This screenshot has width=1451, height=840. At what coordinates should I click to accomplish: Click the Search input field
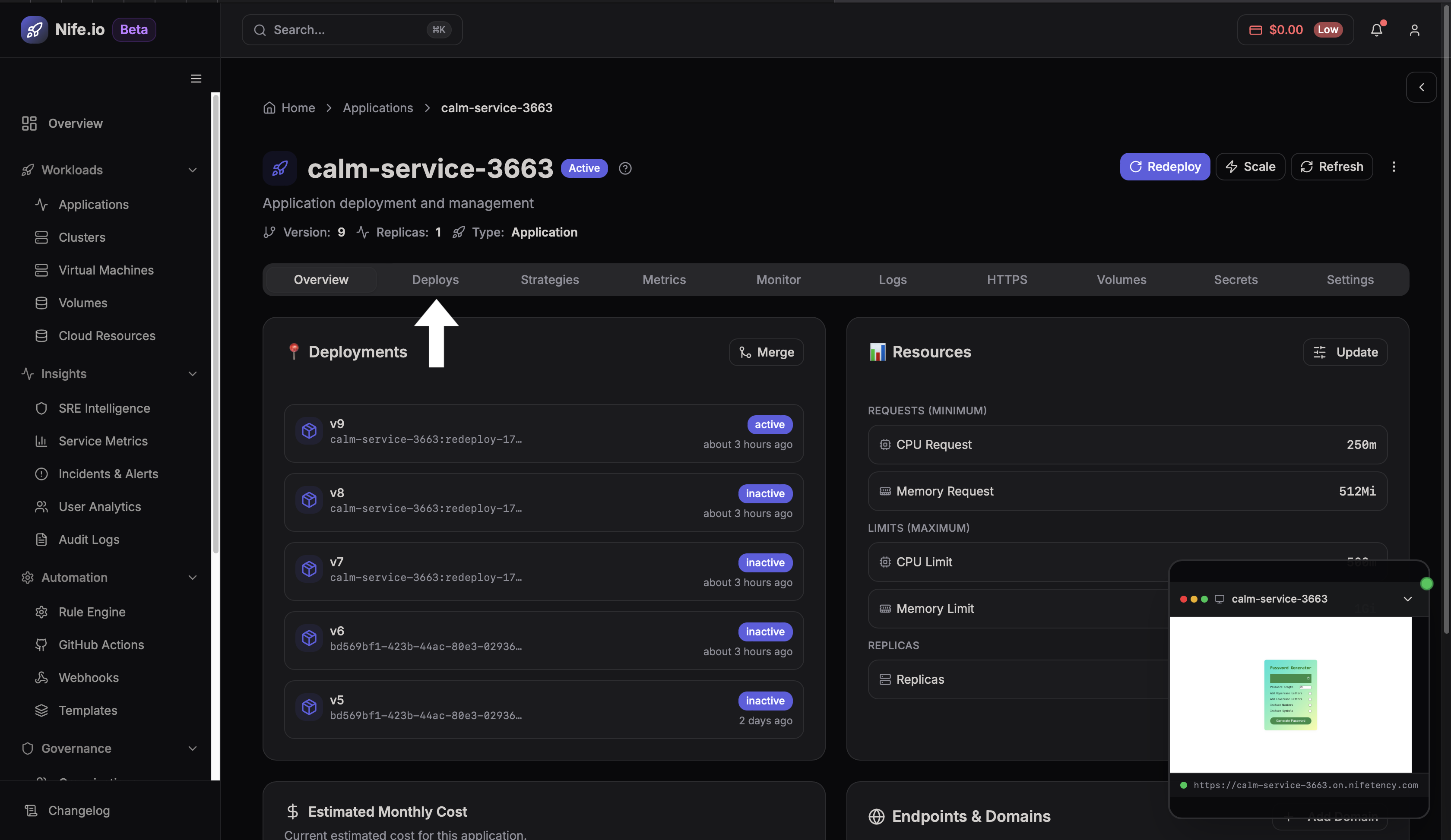[x=345, y=30]
